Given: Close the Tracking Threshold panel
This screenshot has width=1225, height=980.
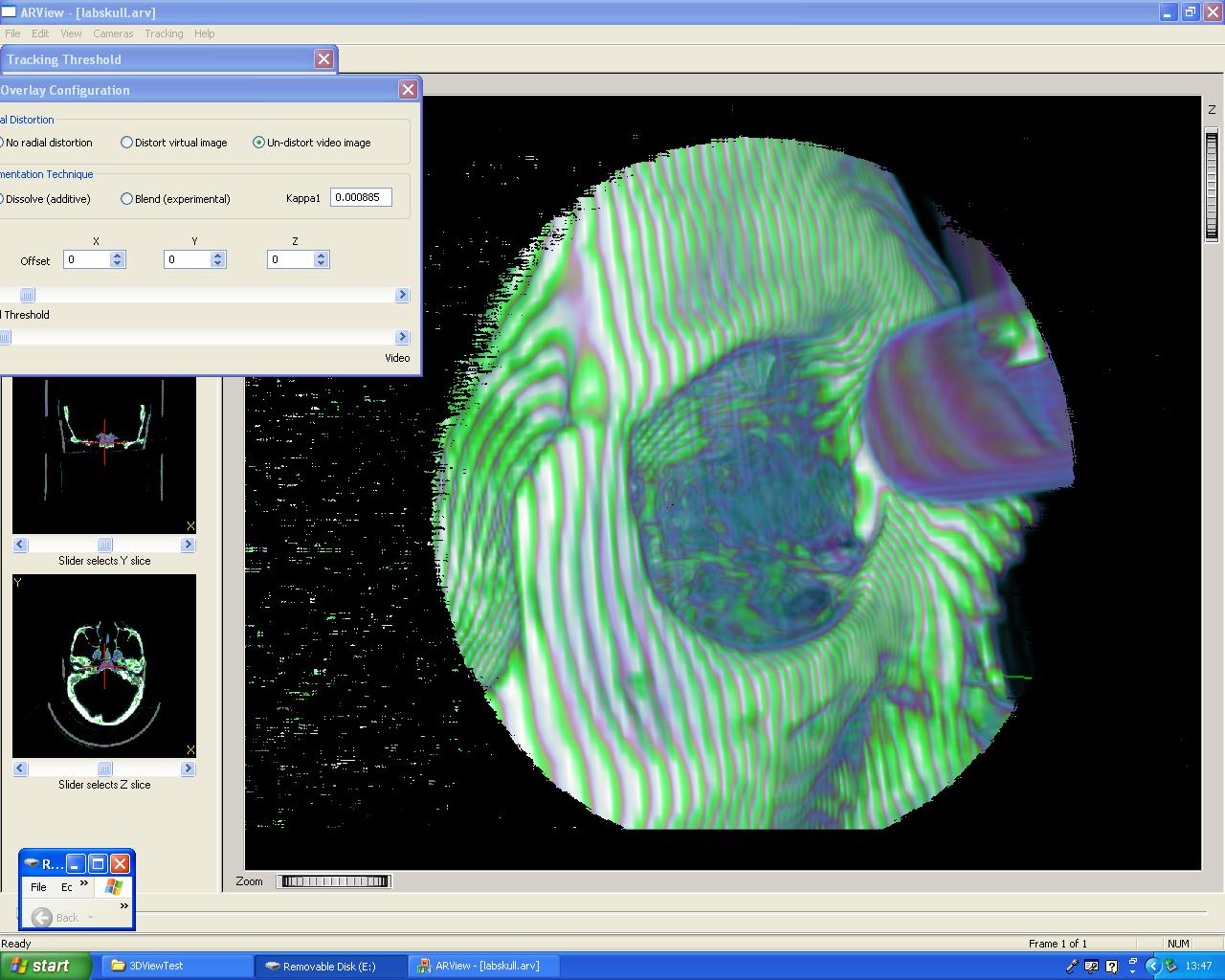Looking at the screenshot, I should 323,59.
